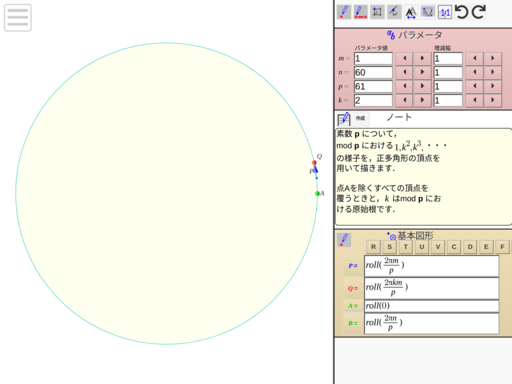This screenshot has width=512, height=384.
Task: Decrease parameter n with left arrow
Action: tap(404, 72)
